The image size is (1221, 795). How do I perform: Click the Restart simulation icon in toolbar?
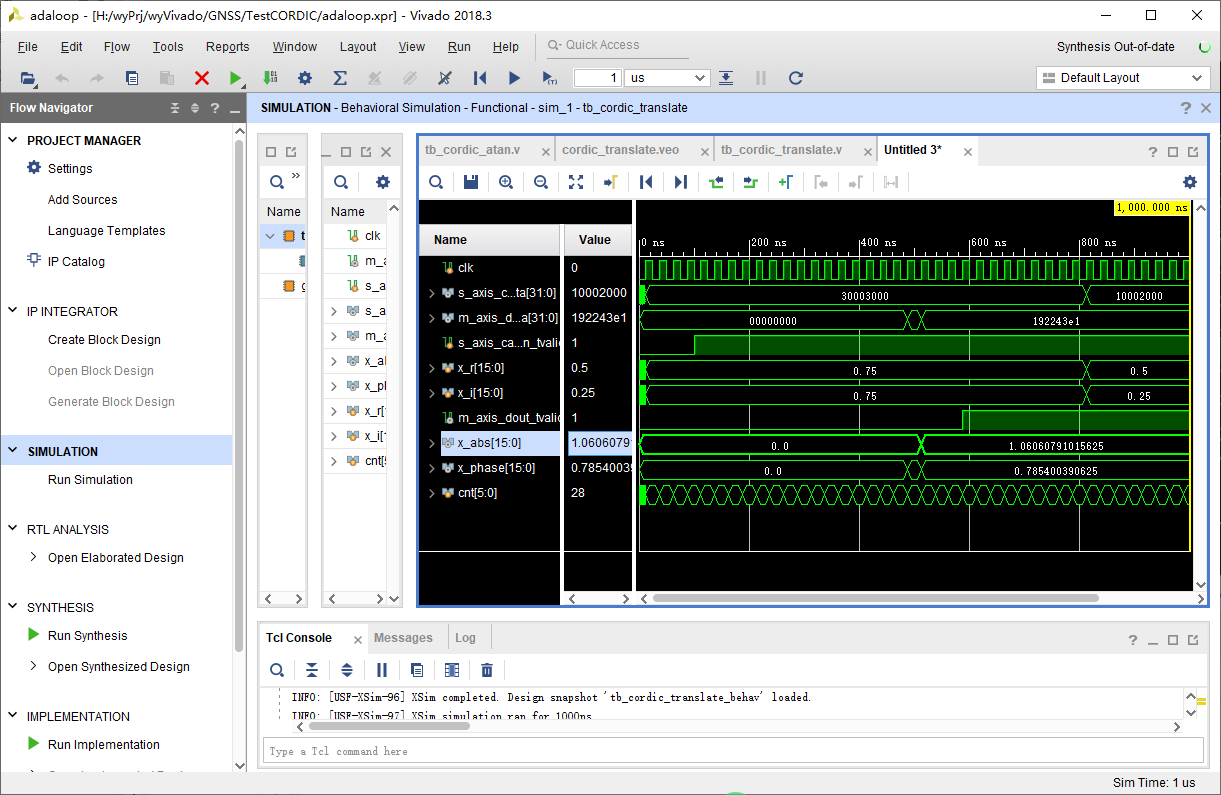click(479, 78)
